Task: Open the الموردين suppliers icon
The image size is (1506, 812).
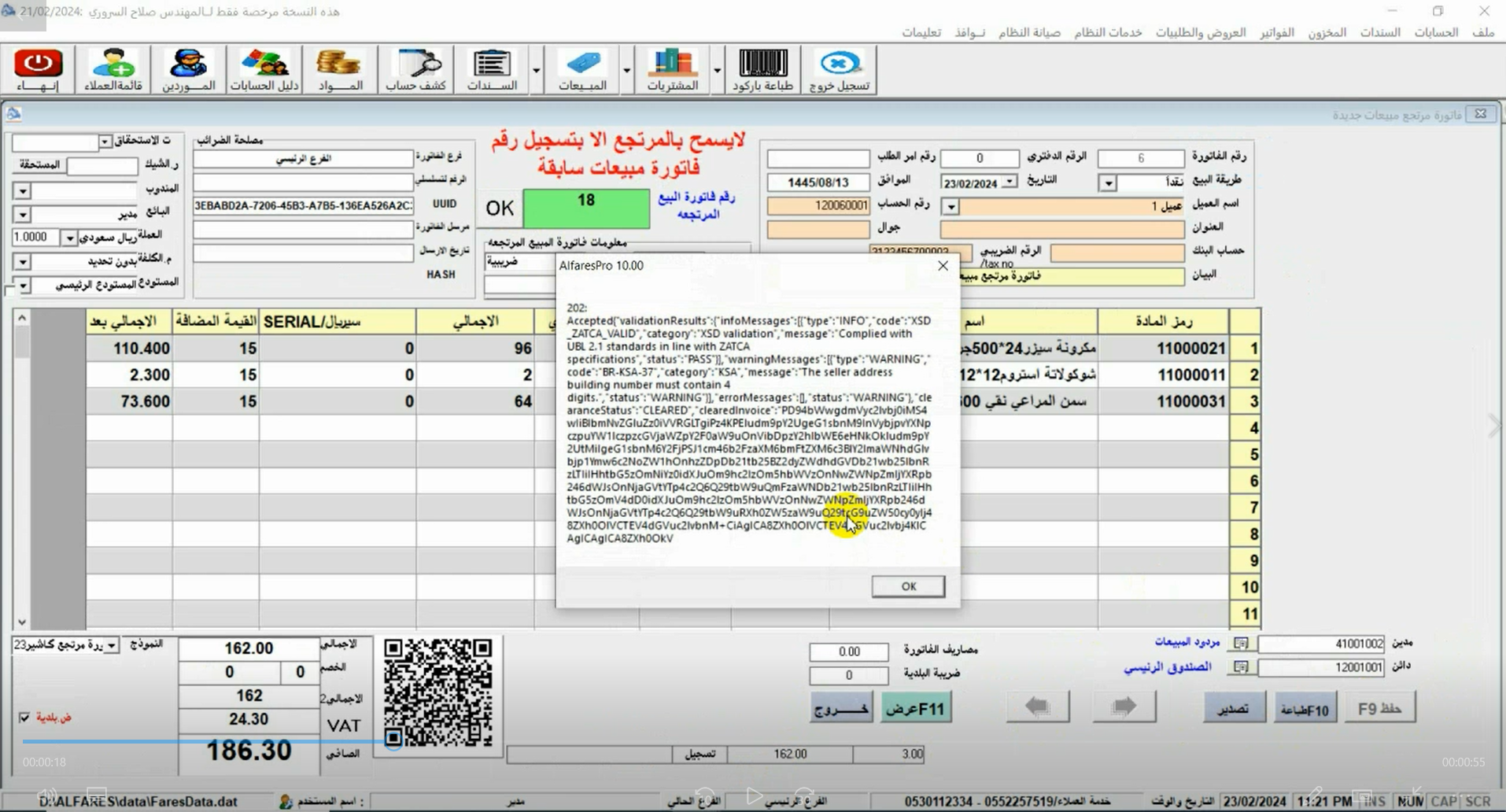Action: tap(189, 70)
